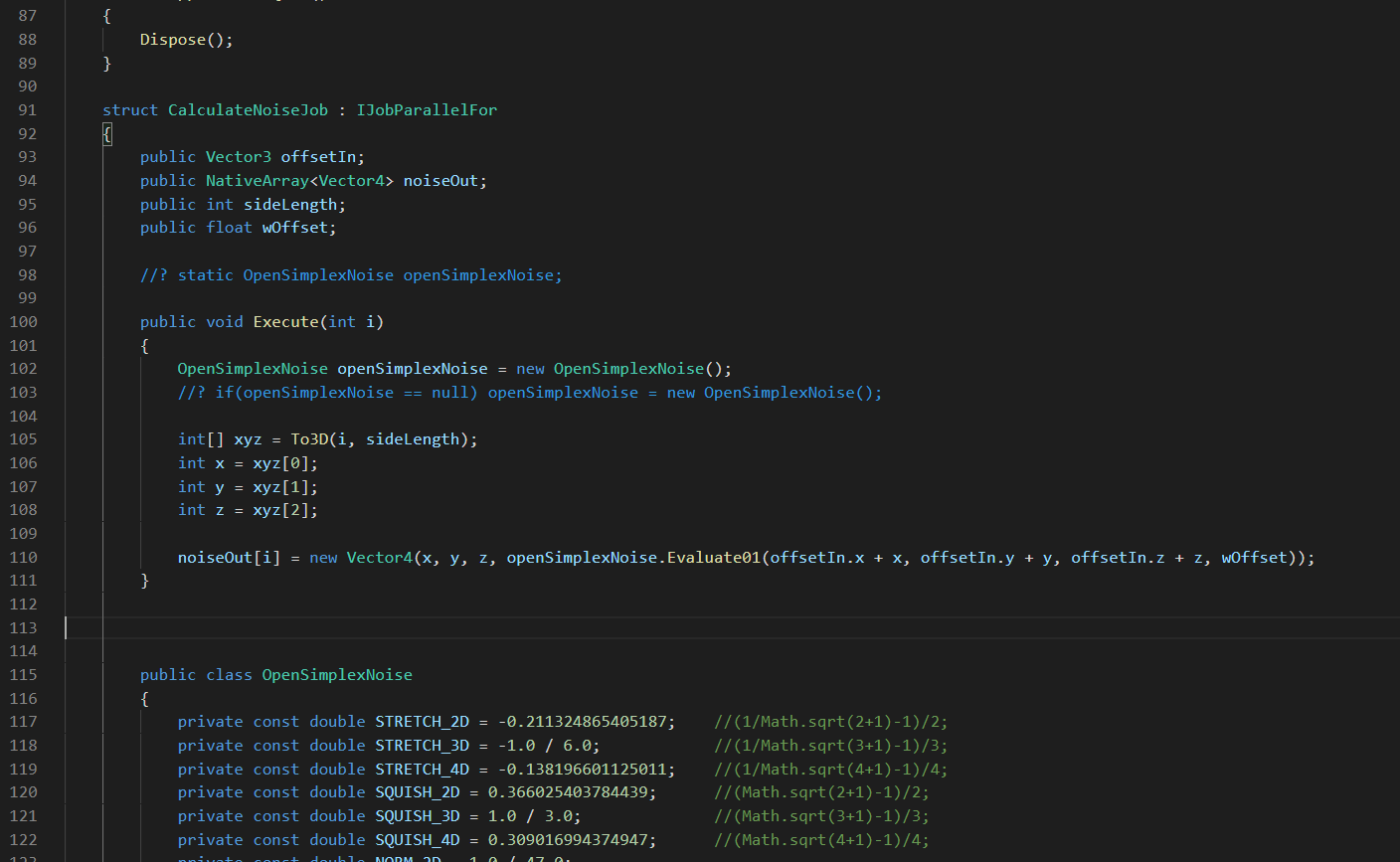Click the value 0.309016994374947
1400x862 pixels.
pyautogui.click(x=568, y=840)
